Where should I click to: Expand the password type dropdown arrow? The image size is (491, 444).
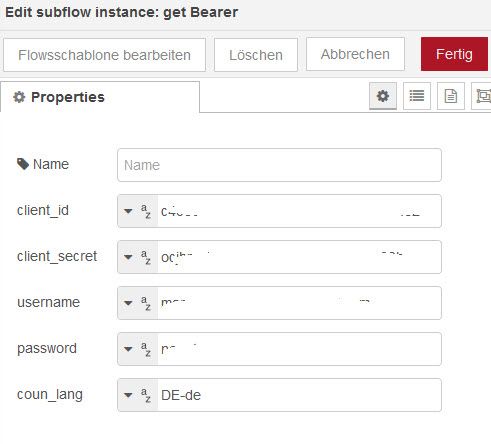[x=128, y=349]
